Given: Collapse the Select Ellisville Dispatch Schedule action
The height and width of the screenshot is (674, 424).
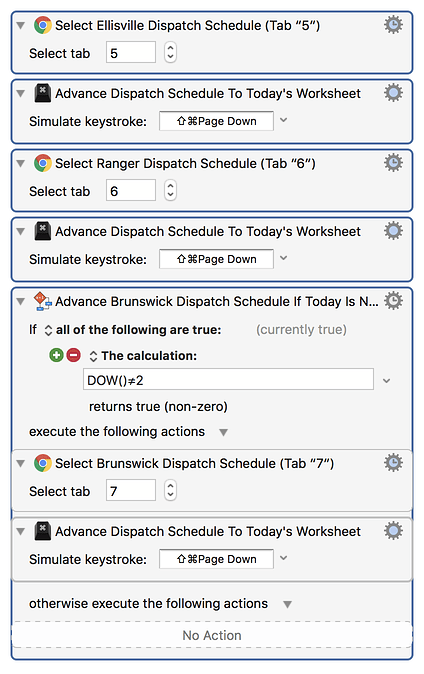Looking at the screenshot, I should click(21, 25).
